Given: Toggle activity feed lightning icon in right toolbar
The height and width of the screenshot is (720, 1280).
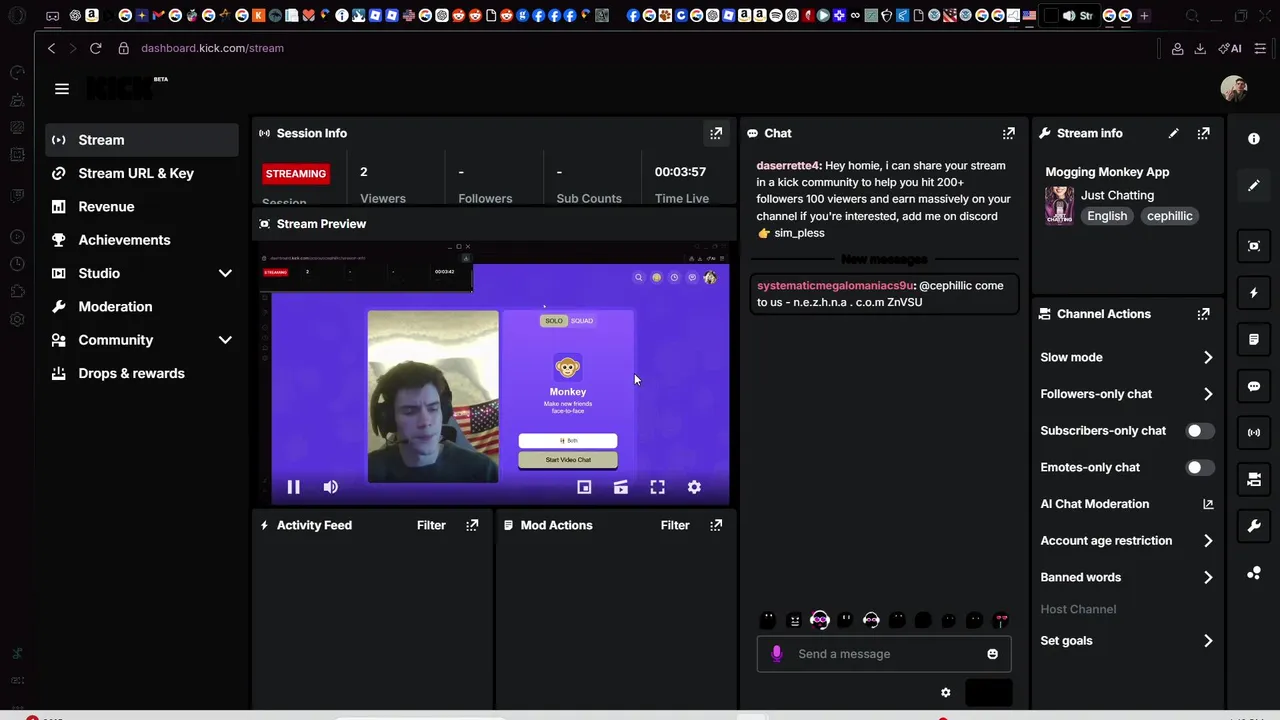Looking at the screenshot, I should 1254,293.
